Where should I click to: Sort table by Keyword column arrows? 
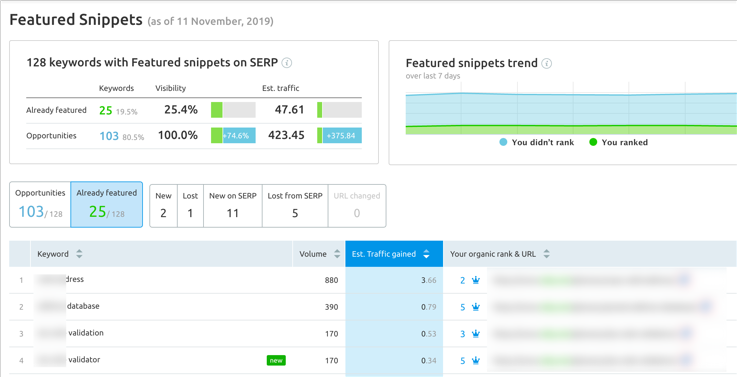[79, 254]
